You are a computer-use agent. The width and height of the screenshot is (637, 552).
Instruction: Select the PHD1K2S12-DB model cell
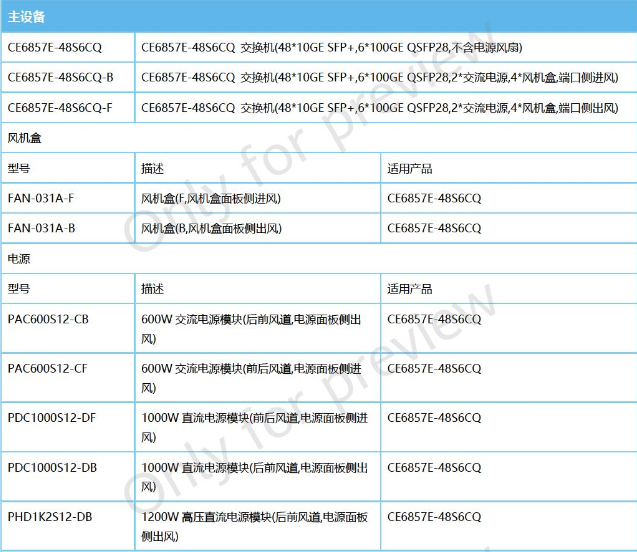[x=50, y=516]
